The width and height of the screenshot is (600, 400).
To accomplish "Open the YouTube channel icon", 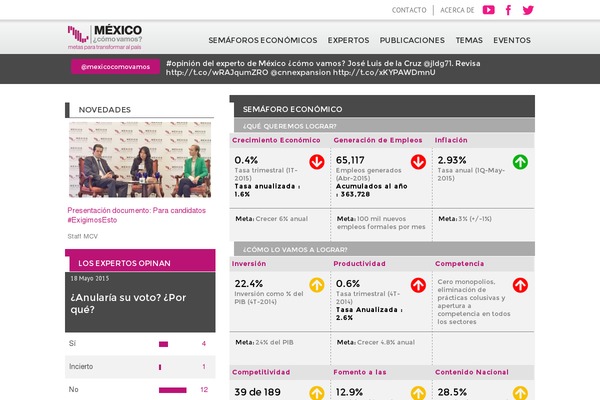I will point(488,10).
